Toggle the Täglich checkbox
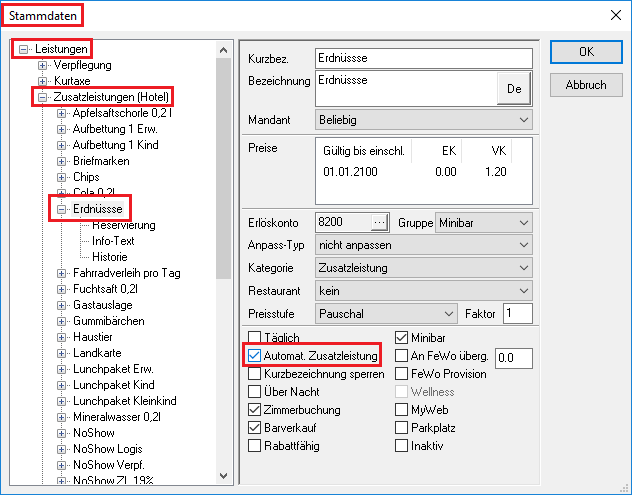Image resolution: width=632 pixels, height=495 pixels. [254, 337]
